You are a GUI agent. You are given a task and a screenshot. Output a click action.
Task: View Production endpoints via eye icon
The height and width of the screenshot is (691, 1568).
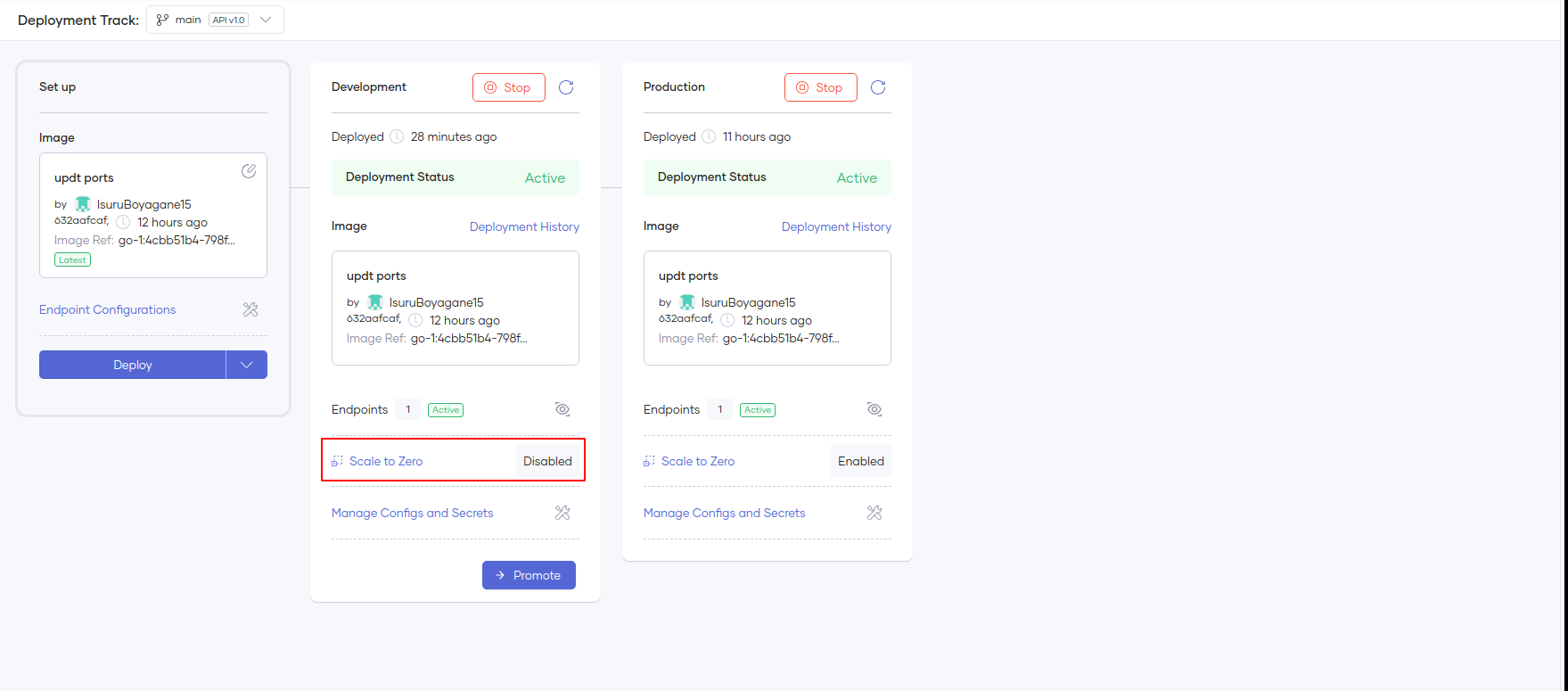point(874,409)
